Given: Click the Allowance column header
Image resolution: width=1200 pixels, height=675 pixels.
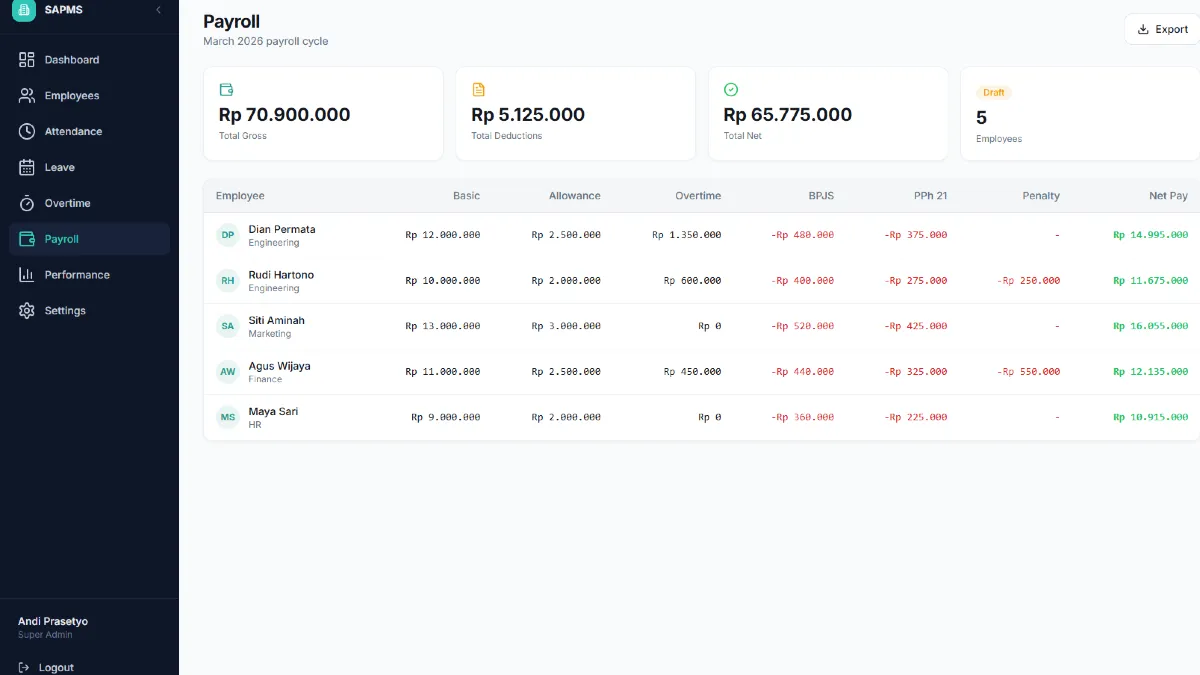Looking at the screenshot, I should pyautogui.click(x=575, y=196).
